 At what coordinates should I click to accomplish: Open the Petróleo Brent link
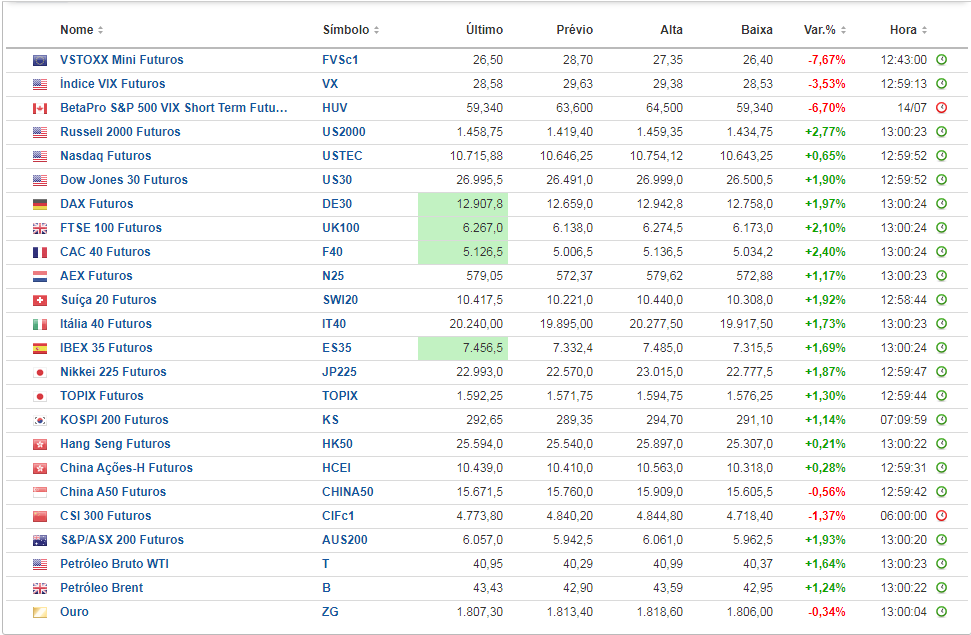pyautogui.click(x=101, y=588)
